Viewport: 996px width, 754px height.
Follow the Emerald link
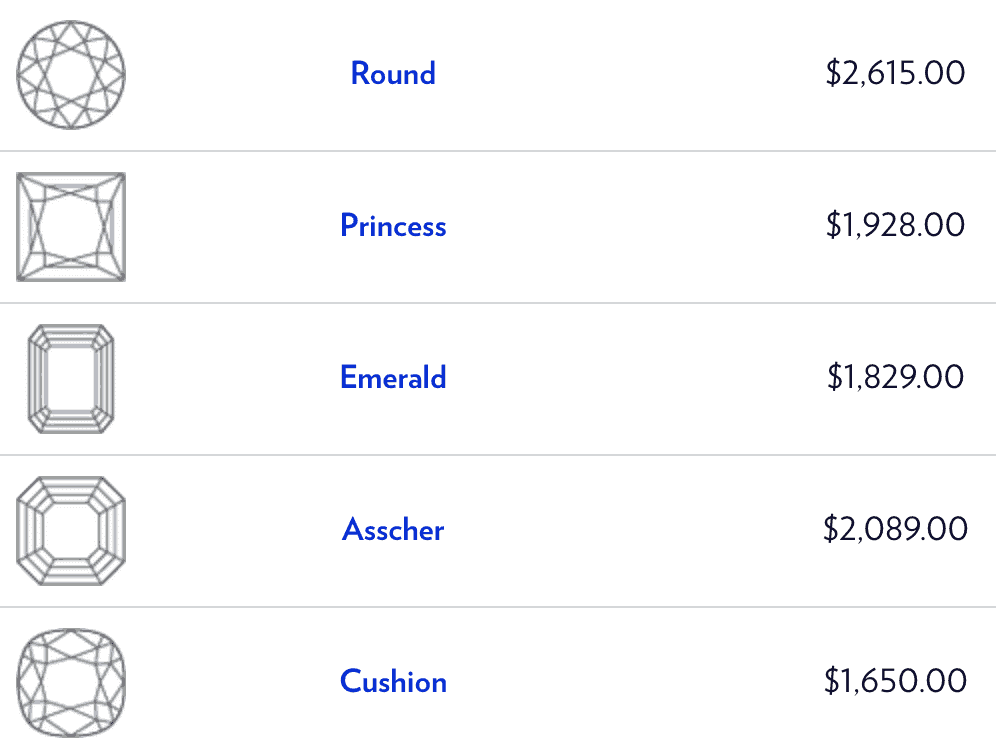pos(393,378)
